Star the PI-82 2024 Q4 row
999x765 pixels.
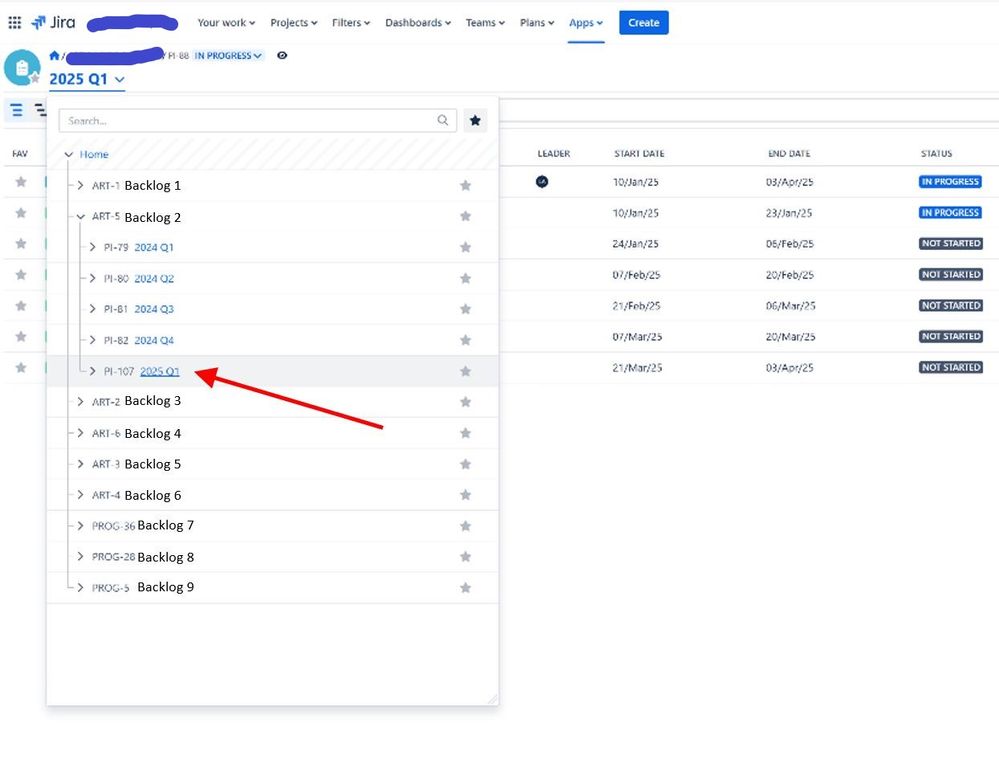point(466,340)
